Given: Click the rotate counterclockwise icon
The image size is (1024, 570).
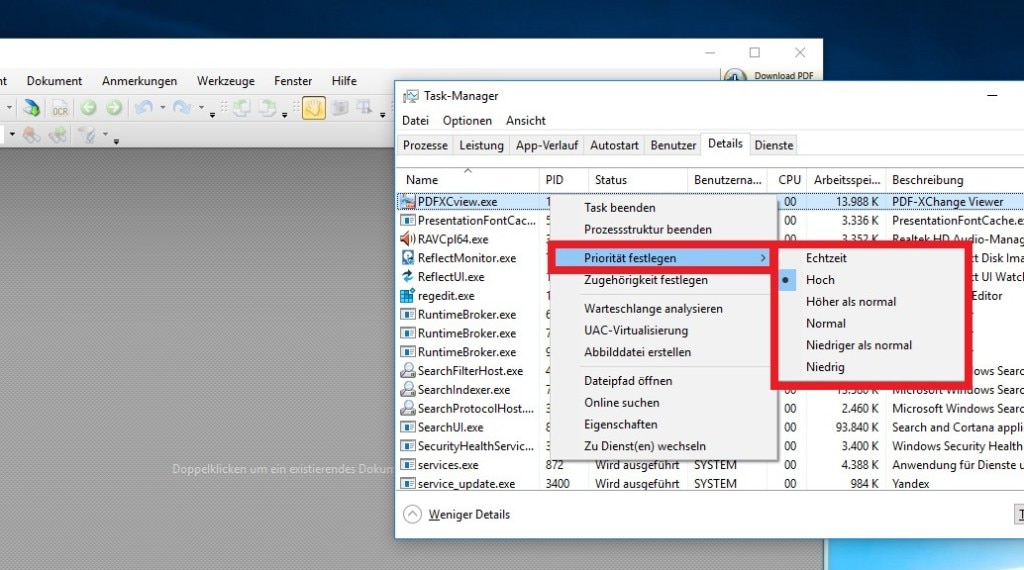Looking at the screenshot, I should coord(242,108).
